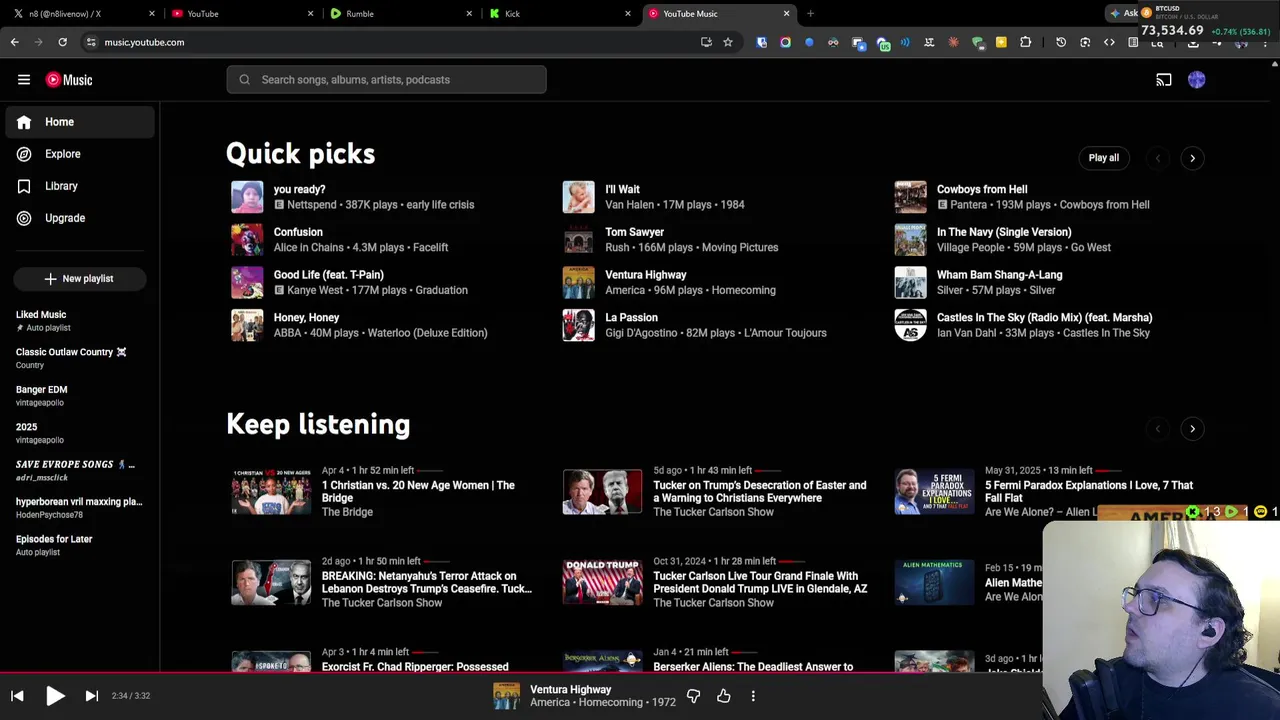Open 5 Fermi Paradox Explanations episode
1280x720 pixels.
click(x=1089, y=491)
